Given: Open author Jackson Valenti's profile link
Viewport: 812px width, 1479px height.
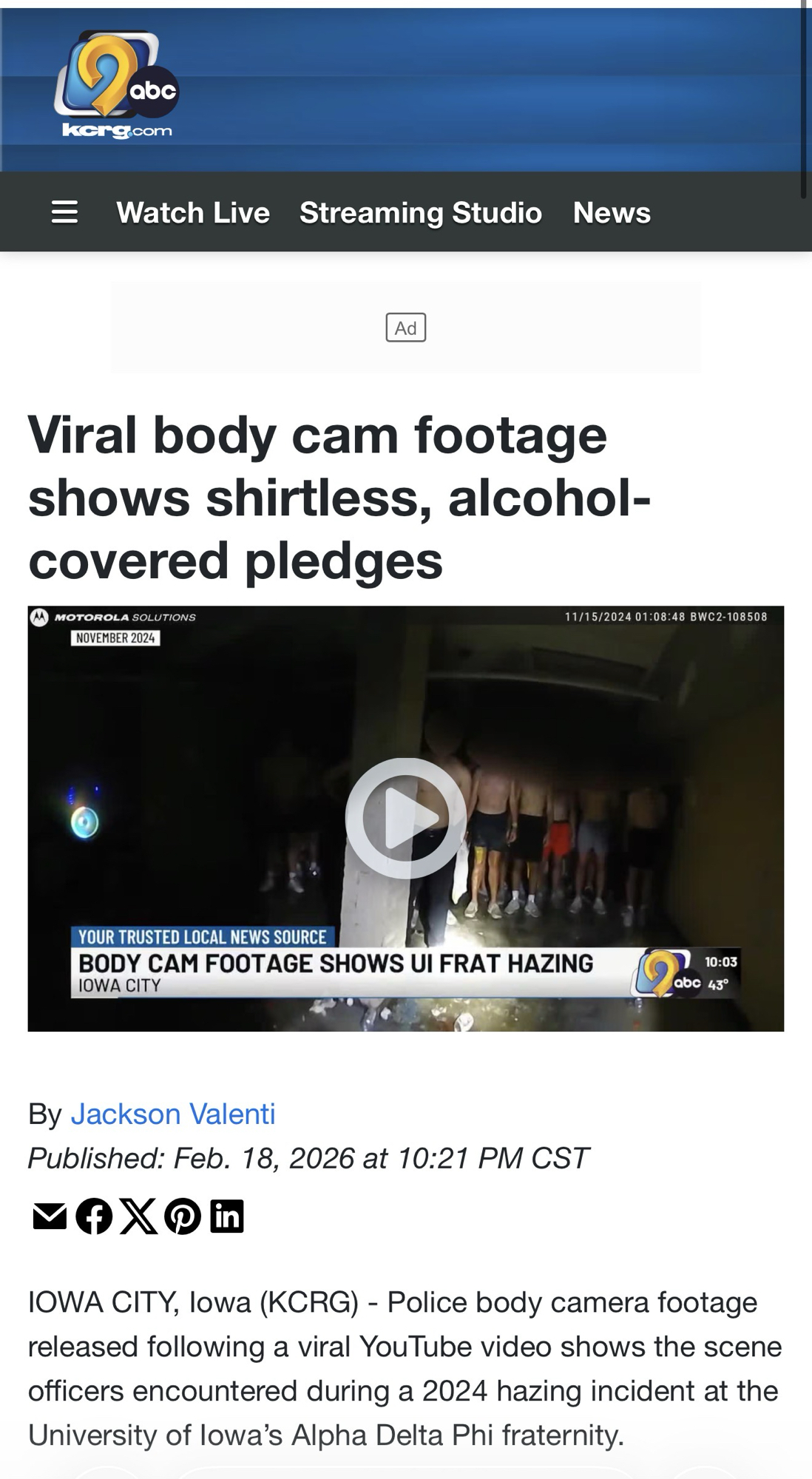Looking at the screenshot, I should tap(173, 1114).
